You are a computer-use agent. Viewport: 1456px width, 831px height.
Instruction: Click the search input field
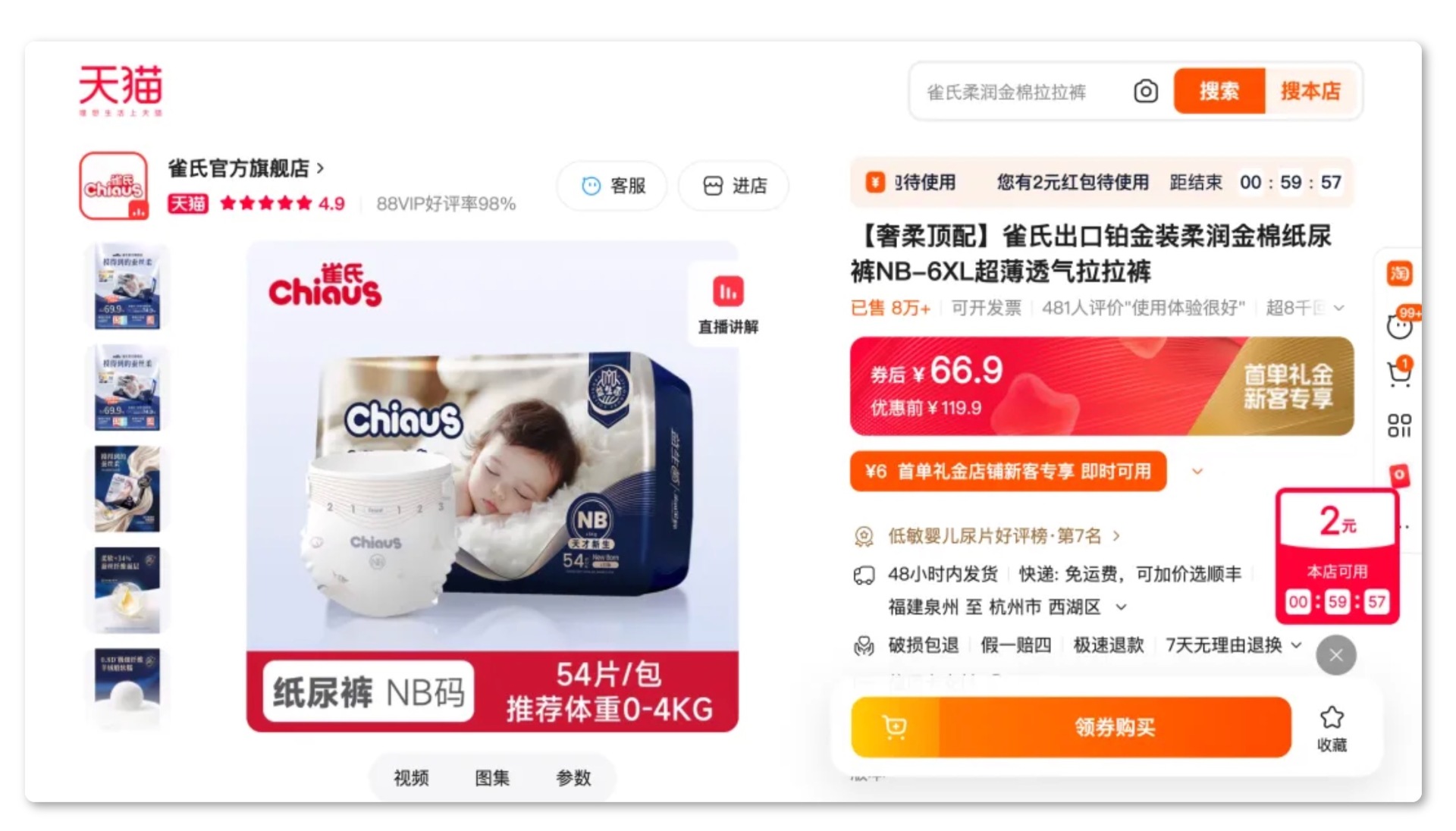point(1021,92)
